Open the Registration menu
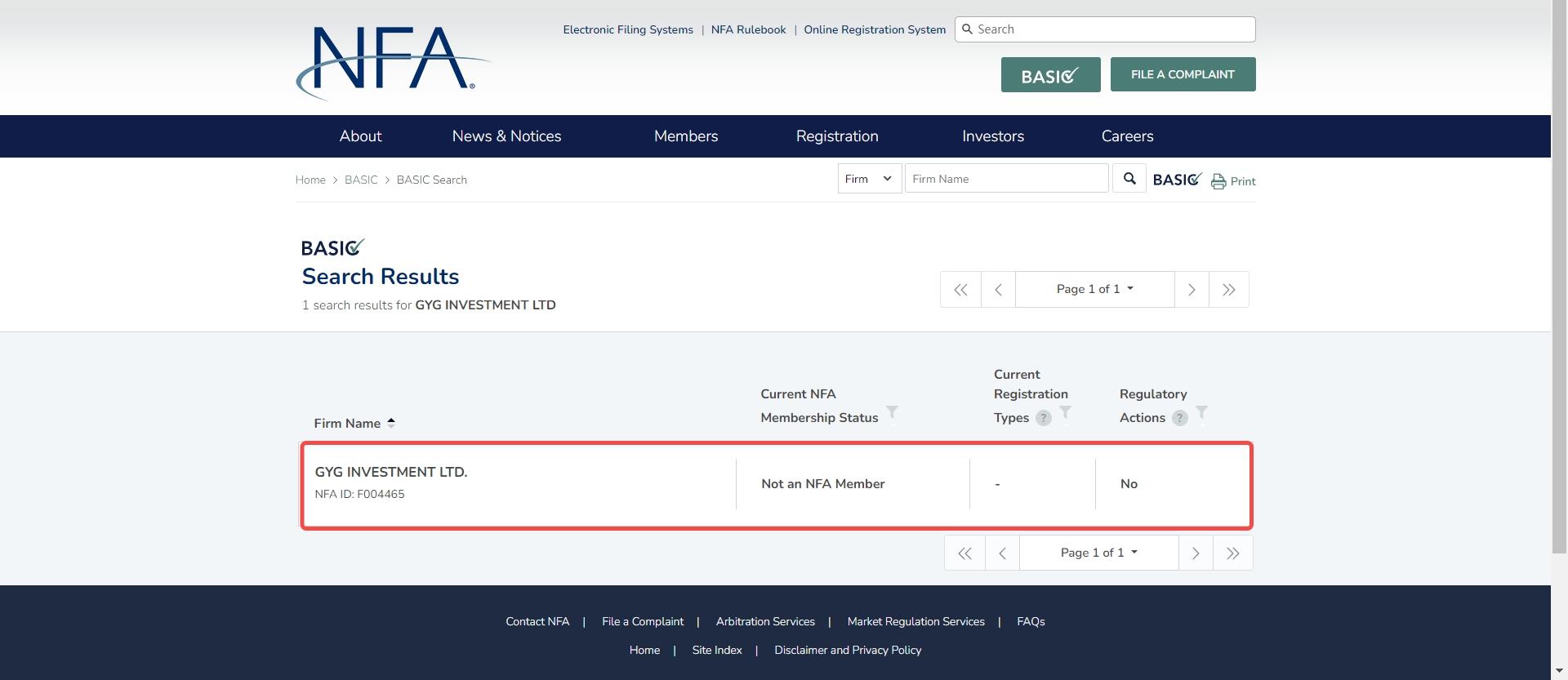The image size is (1568, 680). tap(837, 136)
